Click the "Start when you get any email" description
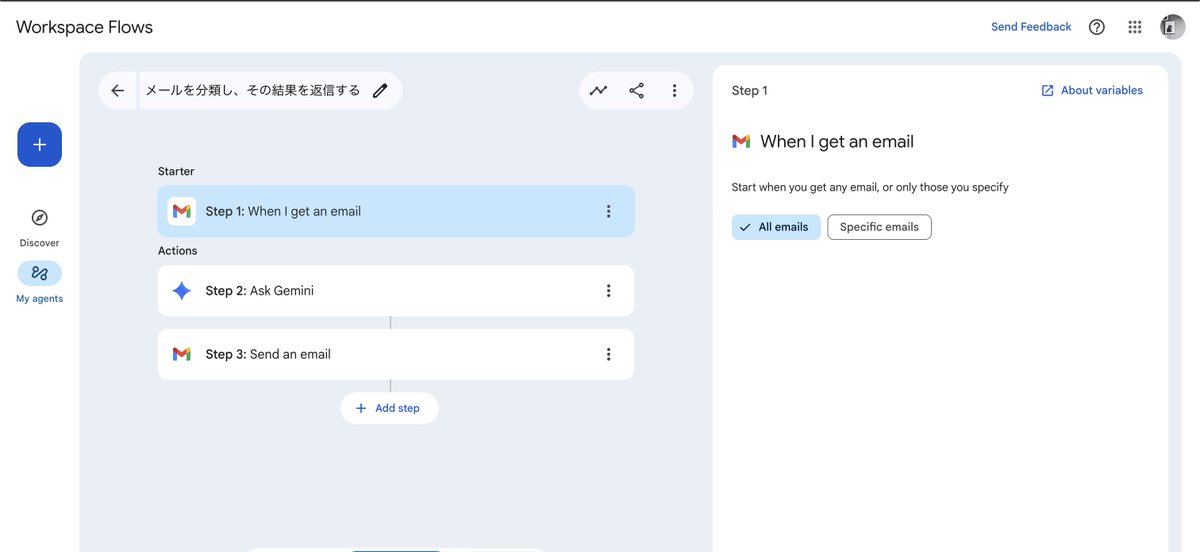Screen dimensions: 1200x552 [870, 187]
